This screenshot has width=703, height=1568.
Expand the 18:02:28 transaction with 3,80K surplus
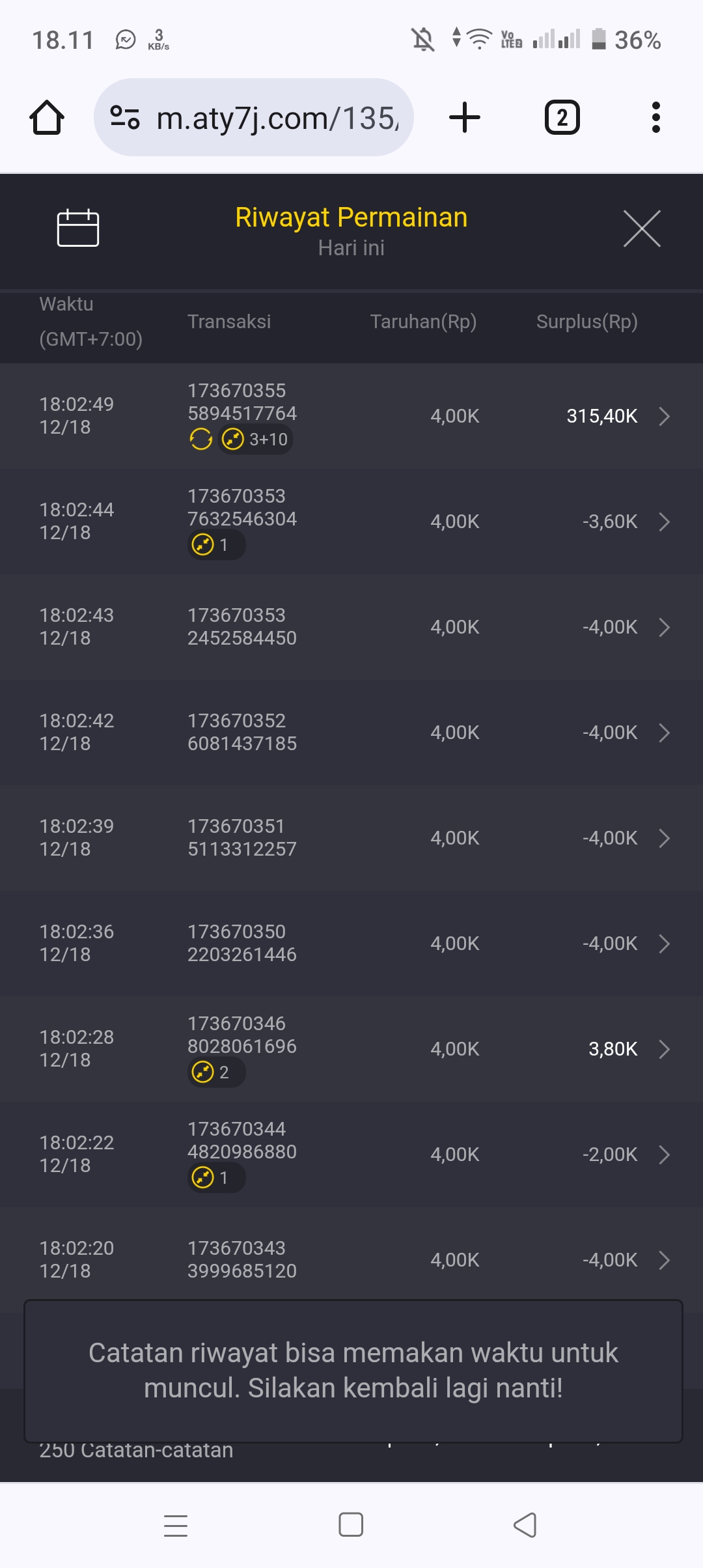point(664,1049)
